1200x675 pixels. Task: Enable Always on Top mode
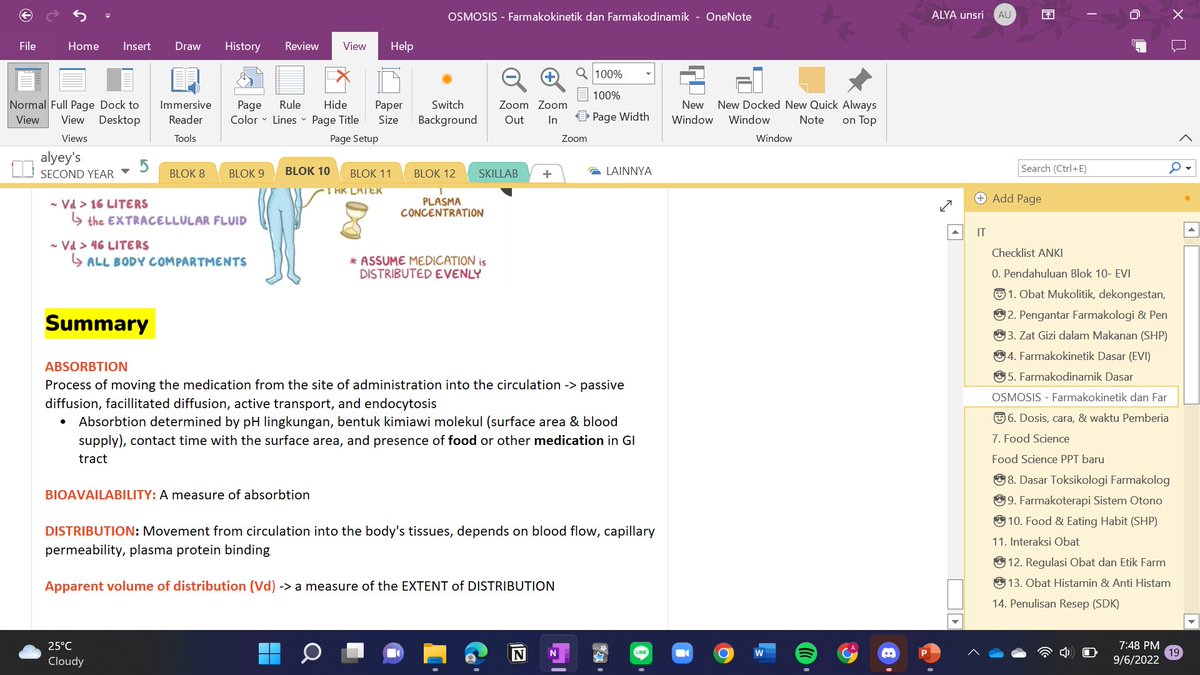pos(858,95)
